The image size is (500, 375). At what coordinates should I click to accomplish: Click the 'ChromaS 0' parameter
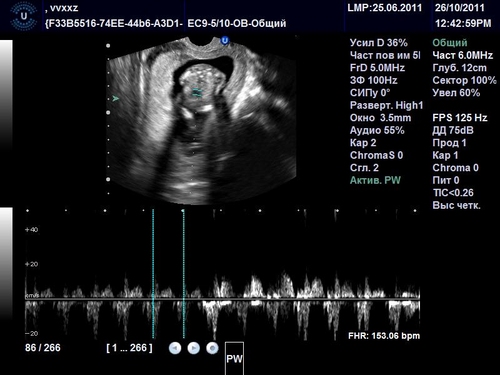(377, 155)
